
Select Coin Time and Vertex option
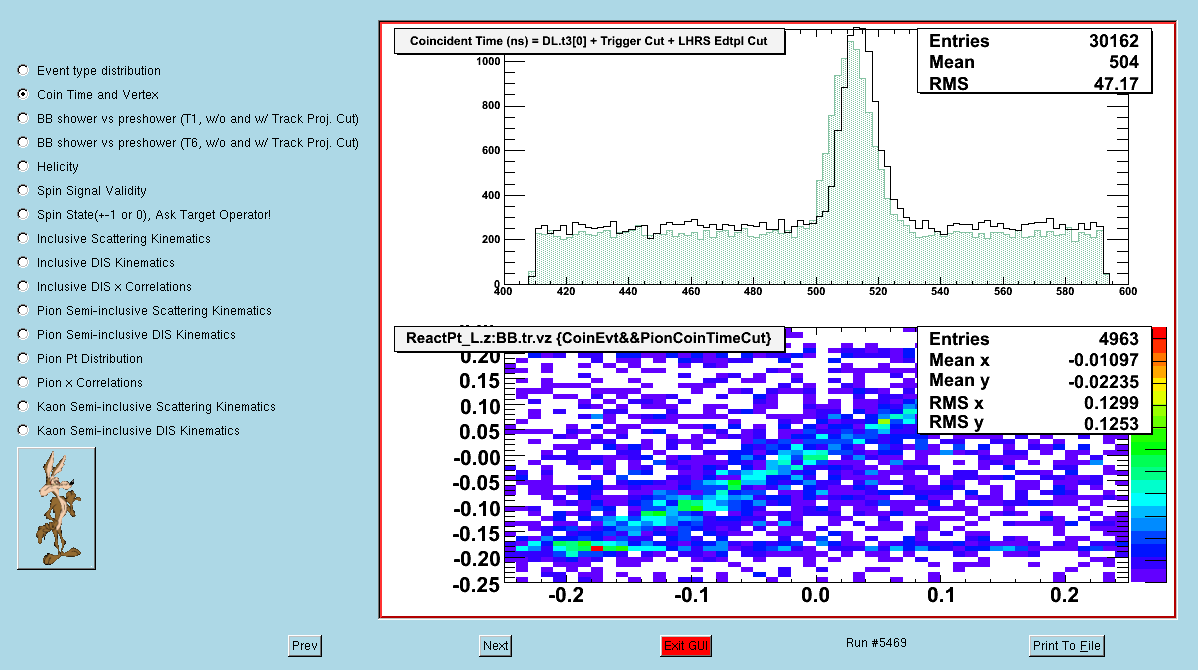(x=23, y=94)
